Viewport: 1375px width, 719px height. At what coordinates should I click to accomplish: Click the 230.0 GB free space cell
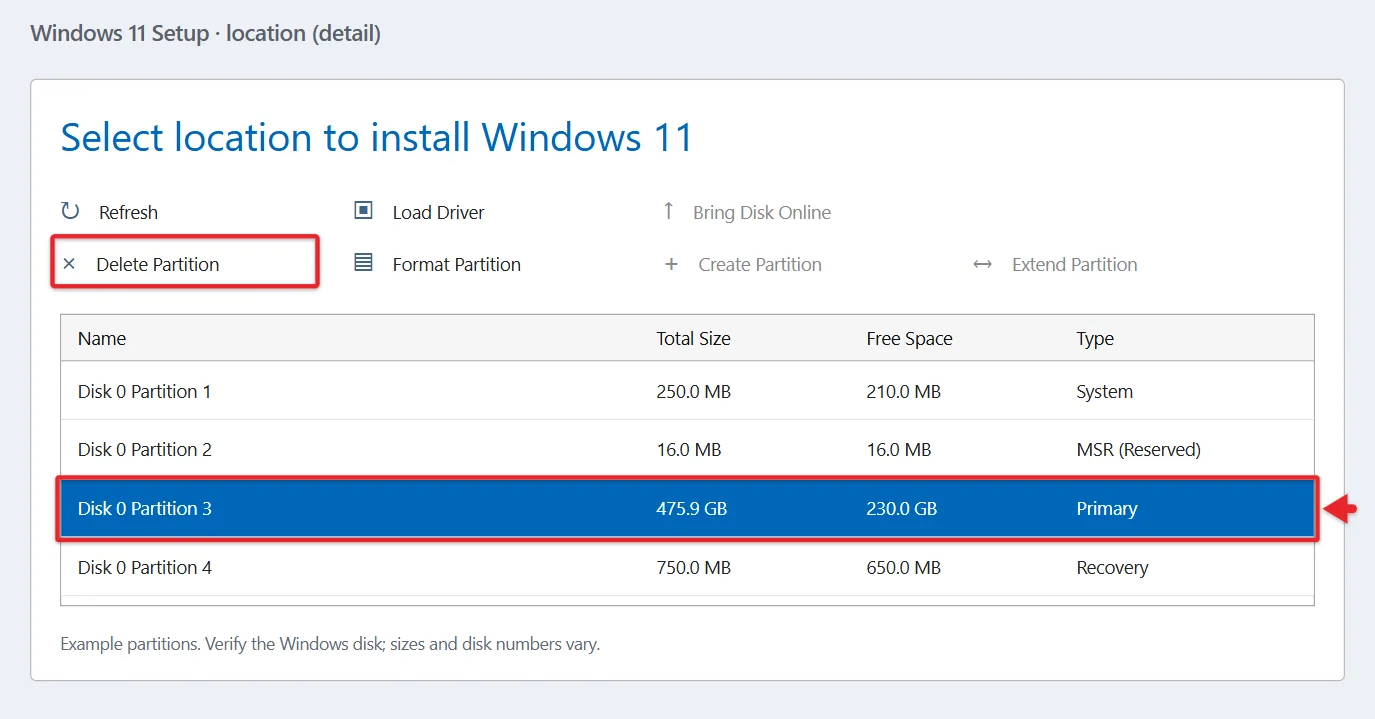coord(901,508)
